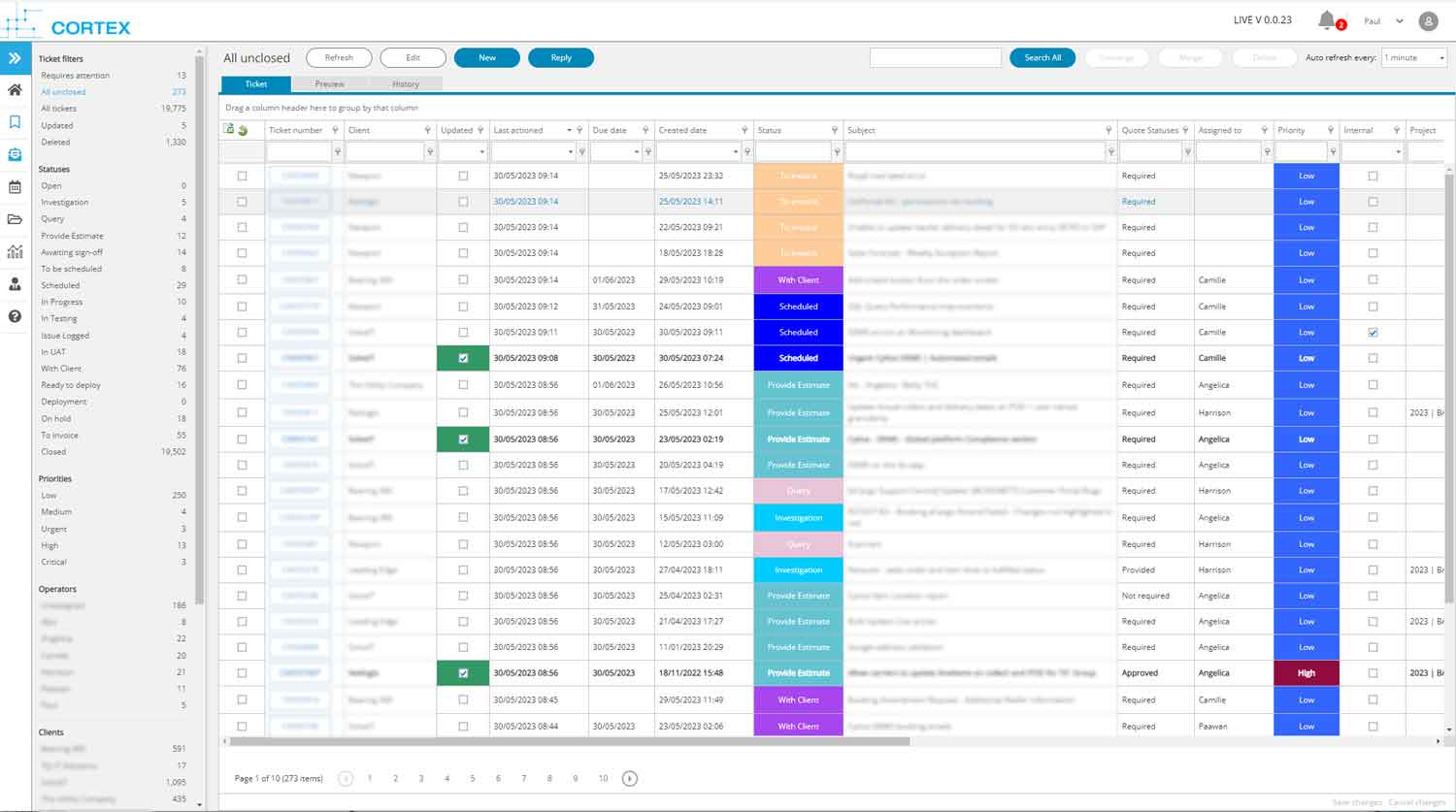Click the help question mark icon

pyautogui.click(x=15, y=316)
